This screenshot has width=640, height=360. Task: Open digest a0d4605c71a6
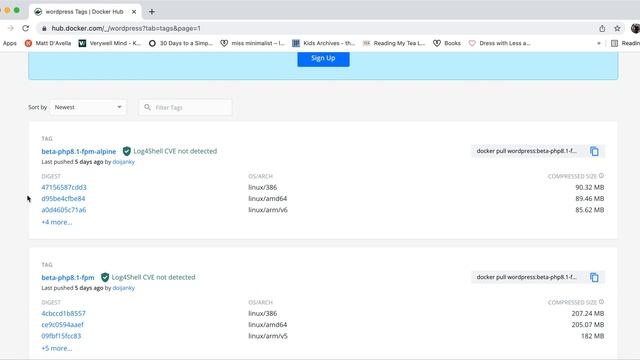(64, 210)
